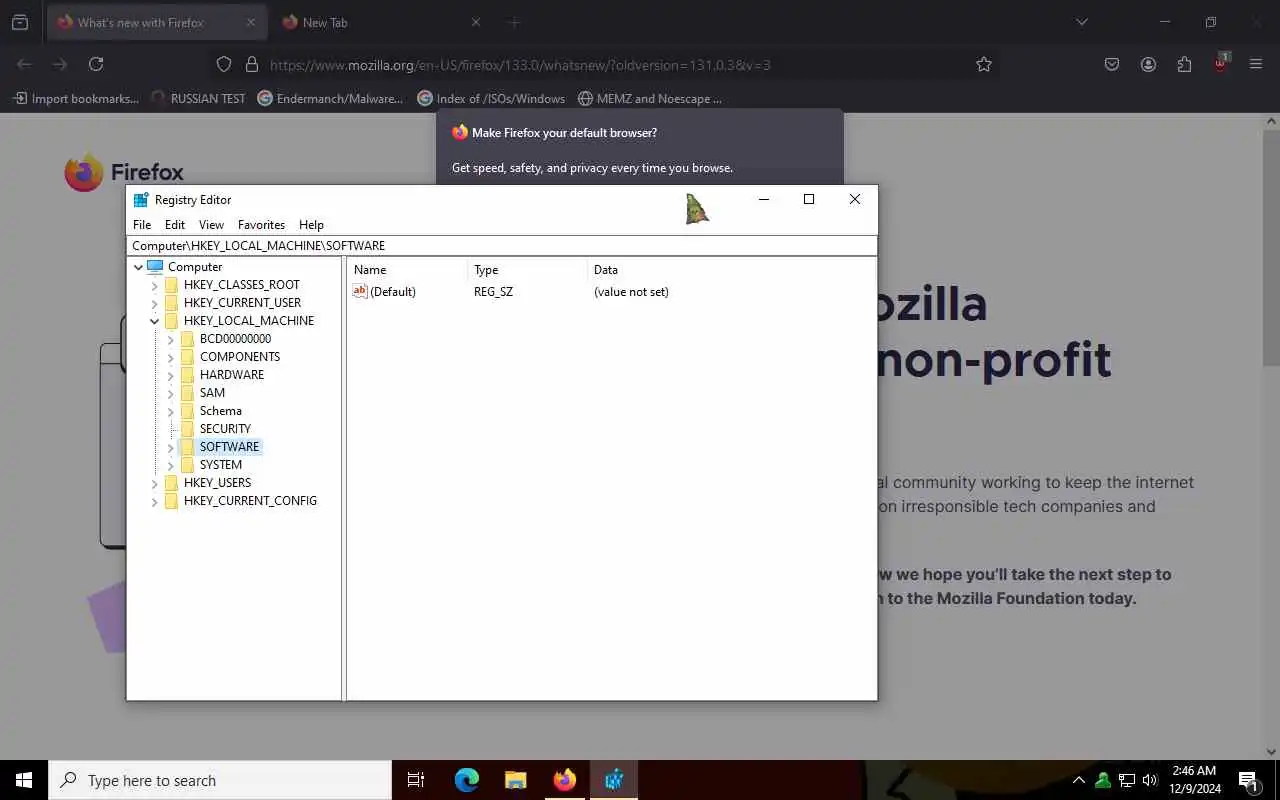Open the Index of /ISOs/Windows bookmark
This screenshot has height=800, width=1280.
(491, 98)
